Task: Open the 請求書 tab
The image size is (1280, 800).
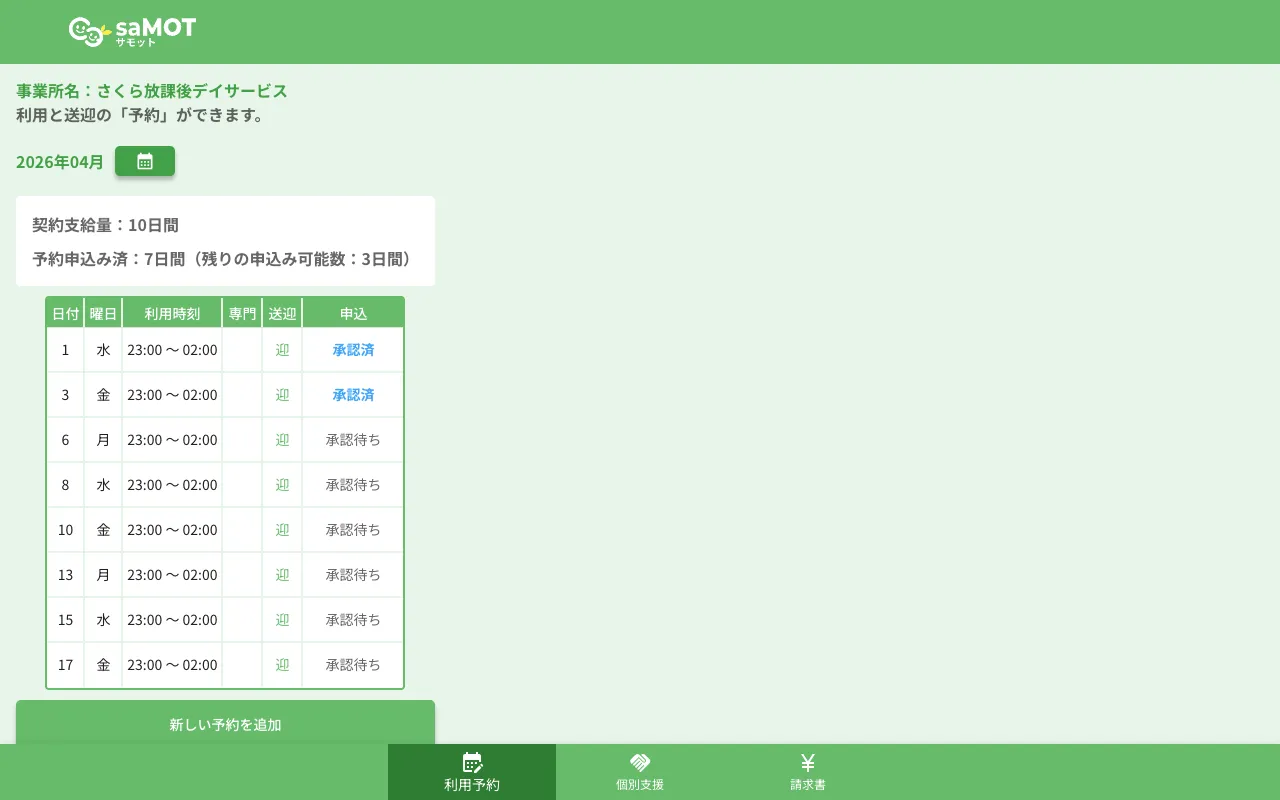Action: [808, 772]
